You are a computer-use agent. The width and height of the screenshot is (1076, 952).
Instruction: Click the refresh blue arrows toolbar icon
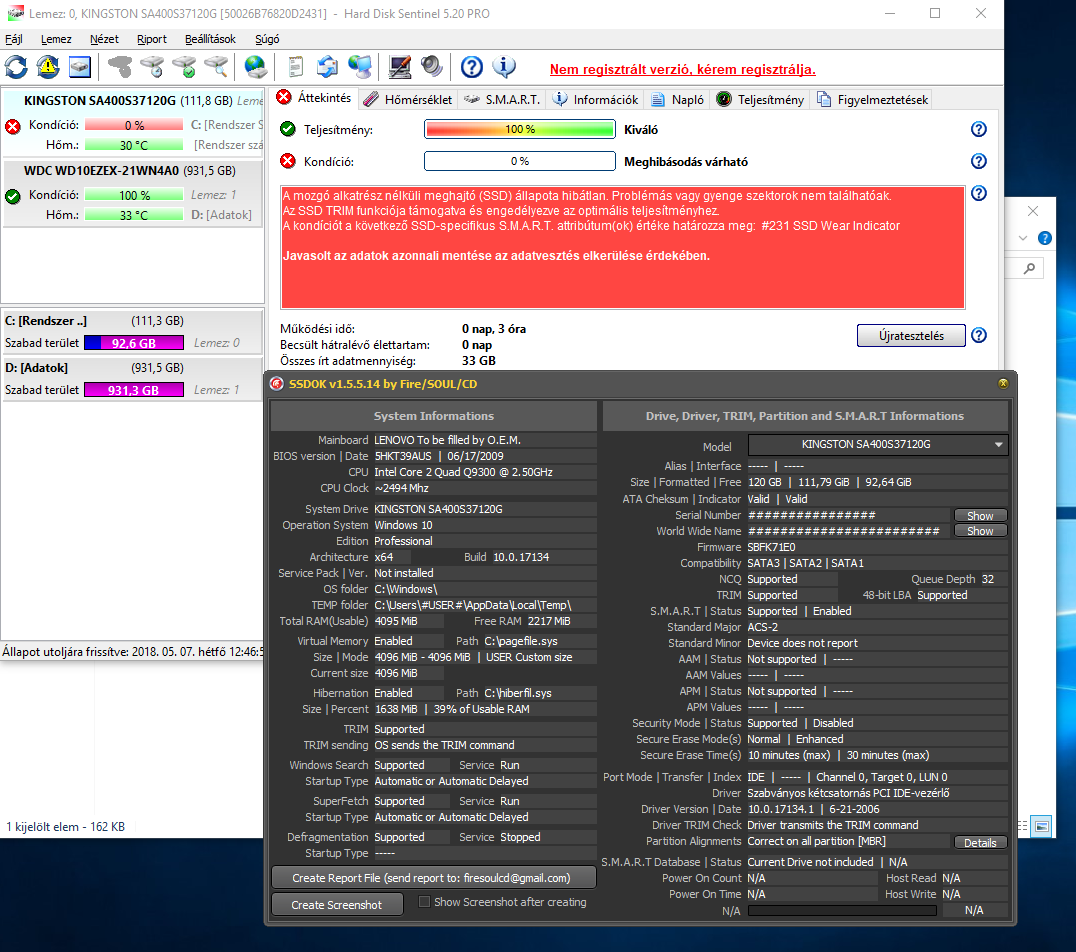coord(16,67)
